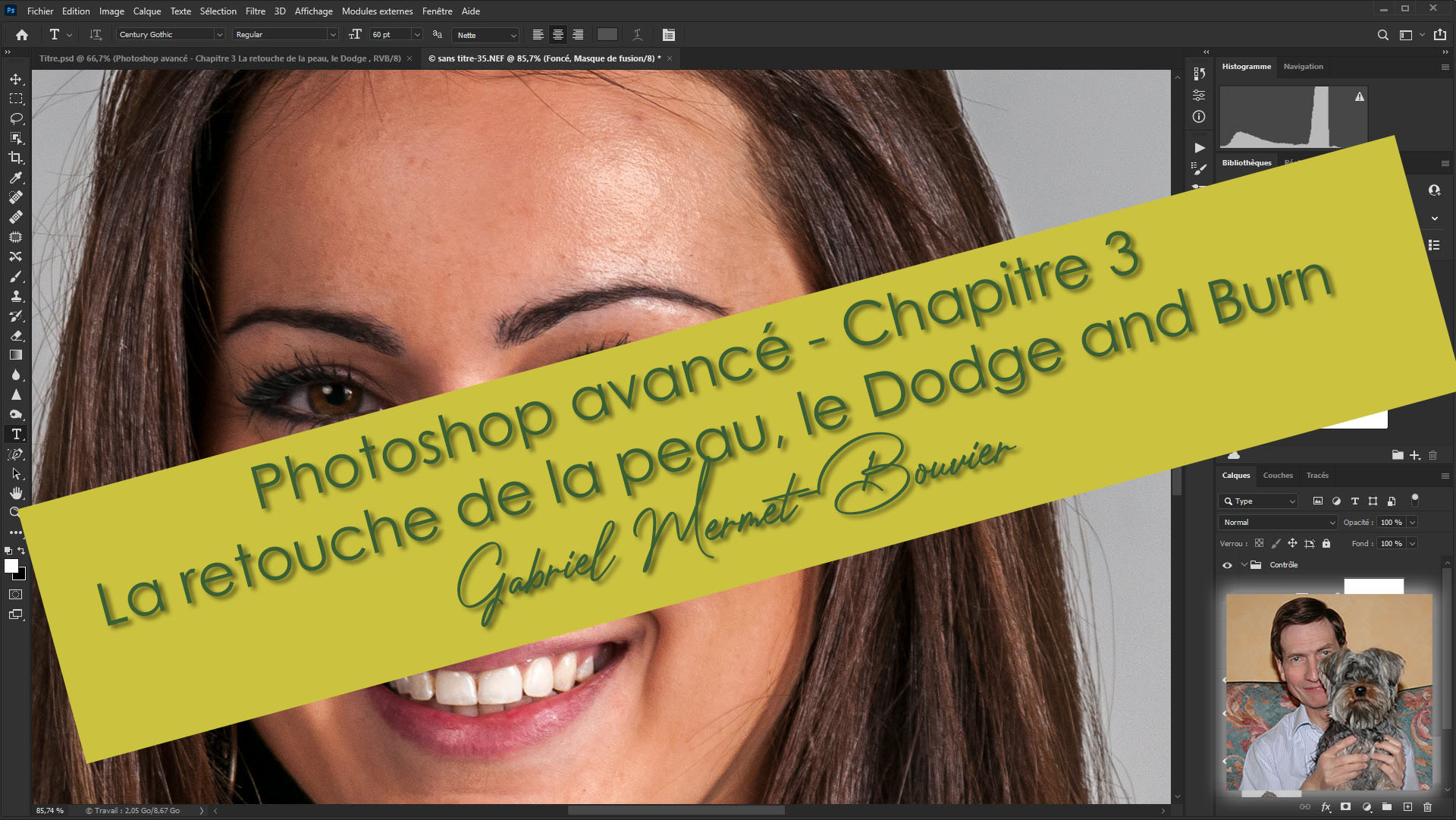
Task: Activate the Move tool
Action: click(x=16, y=79)
